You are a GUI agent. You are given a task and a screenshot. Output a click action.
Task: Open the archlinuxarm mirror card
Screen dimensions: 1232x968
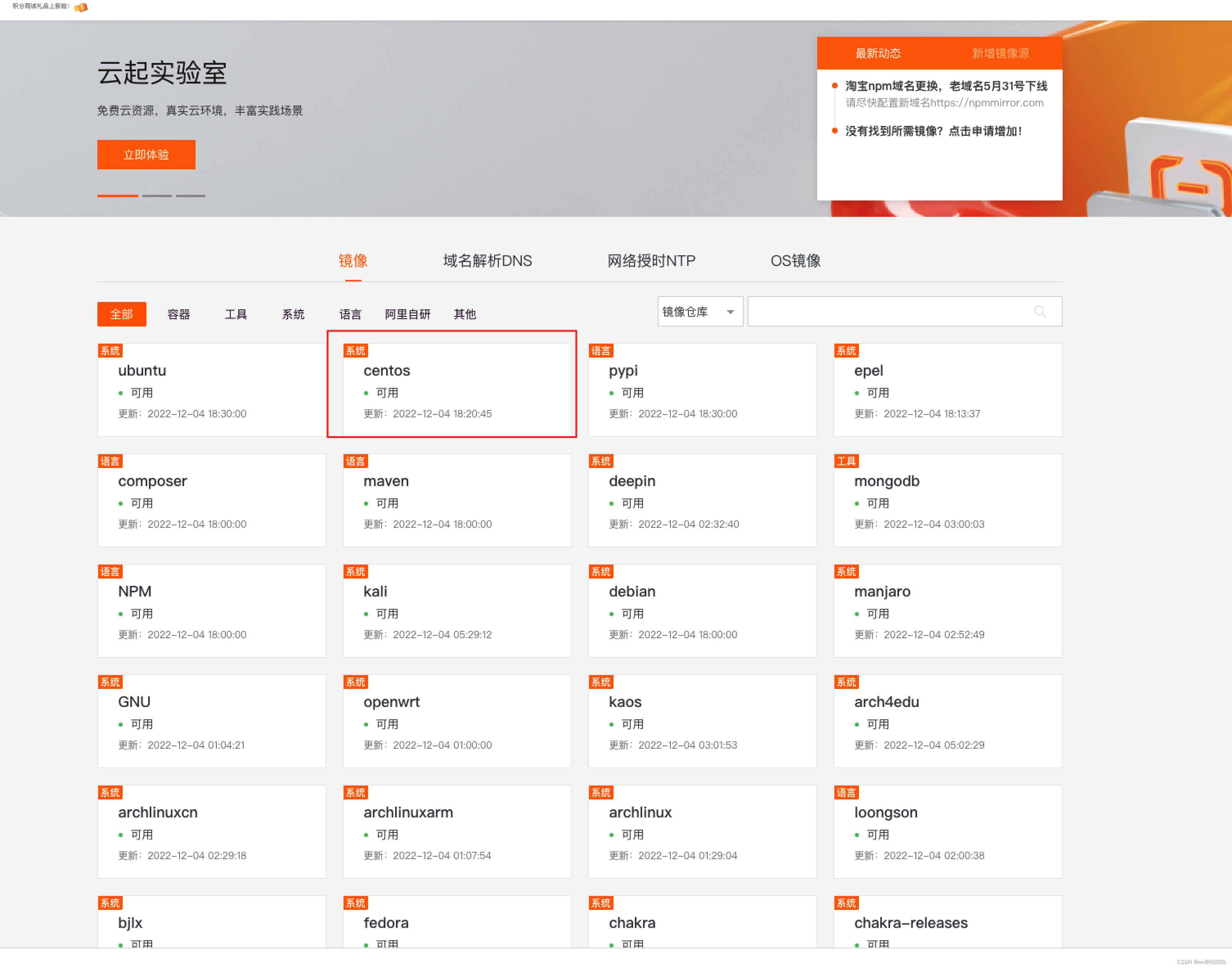(457, 832)
